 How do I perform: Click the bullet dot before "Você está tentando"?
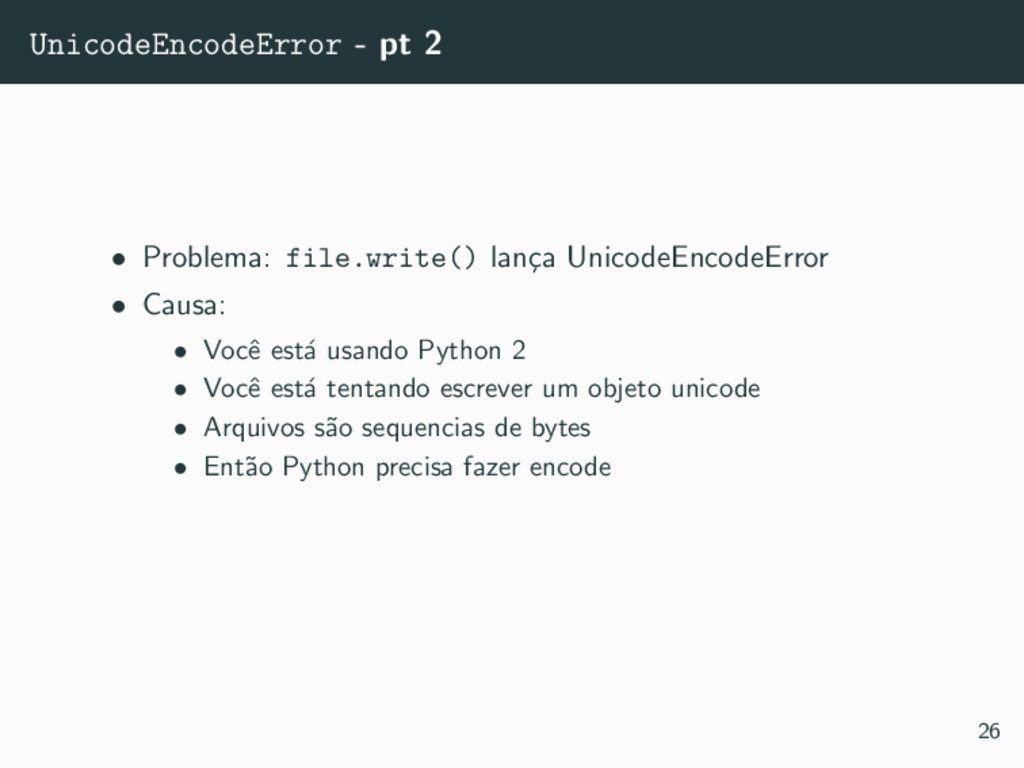(181, 391)
